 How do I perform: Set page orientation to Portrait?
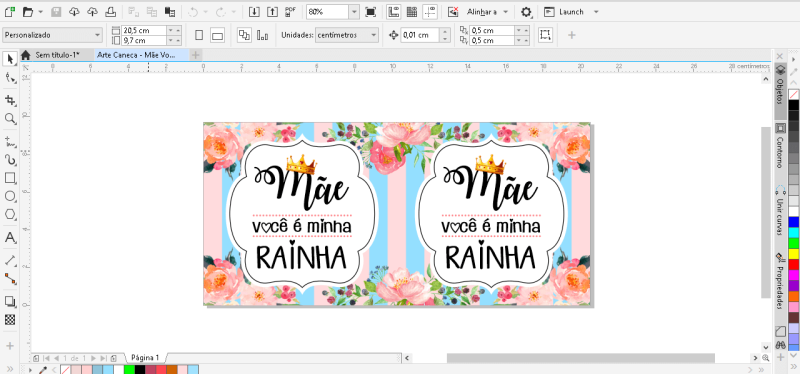pyautogui.click(x=199, y=35)
